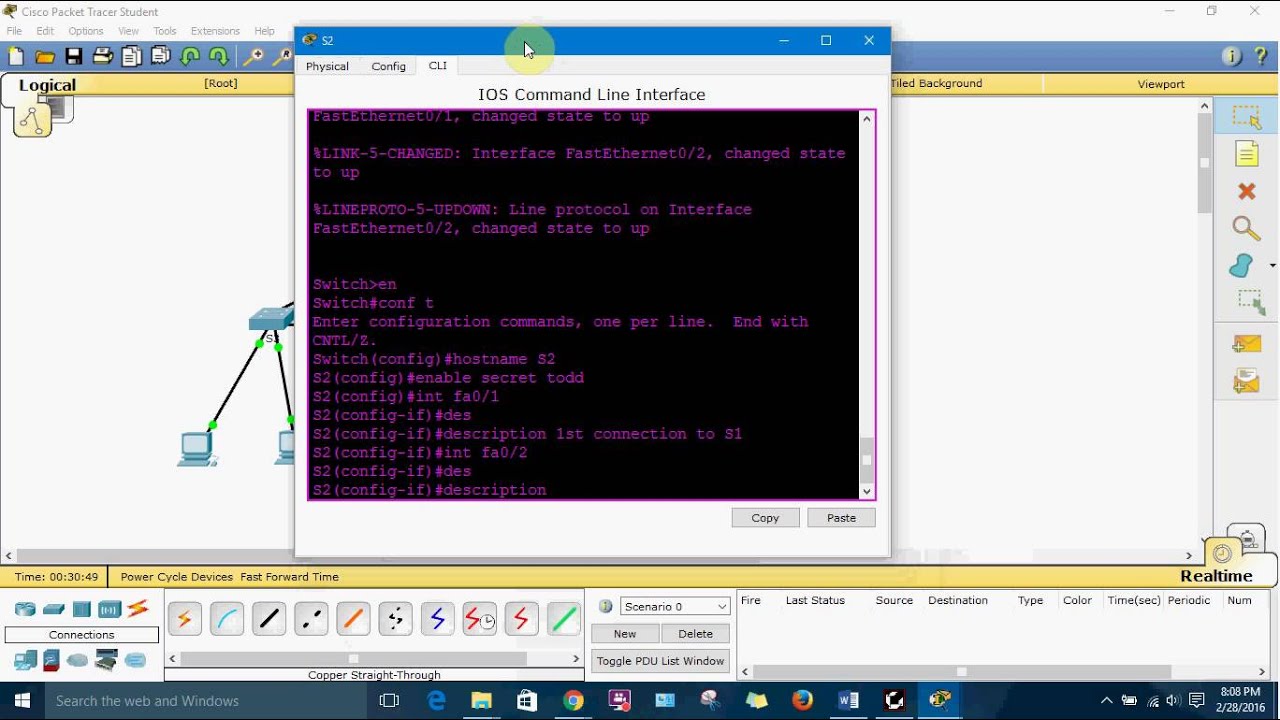The height and width of the screenshot is (720, 1280).
Task: Click the Paste icon in the main toolbar
Action: [x=160, y=57]
